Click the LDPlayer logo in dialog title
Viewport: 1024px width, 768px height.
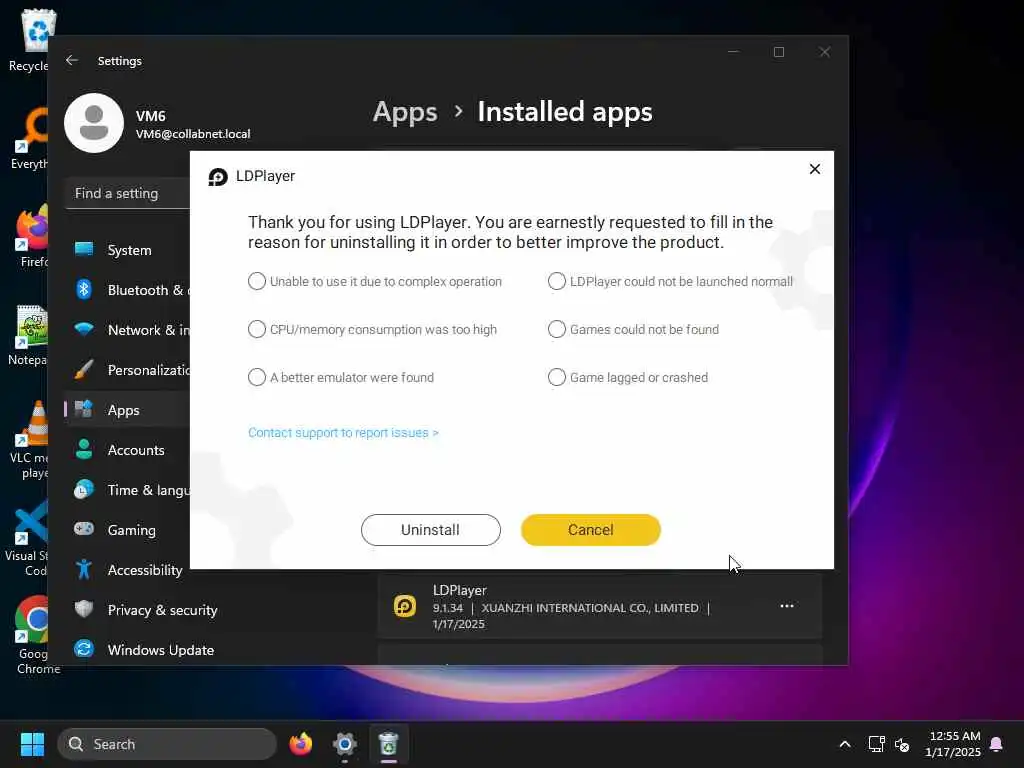coord(217,176)
